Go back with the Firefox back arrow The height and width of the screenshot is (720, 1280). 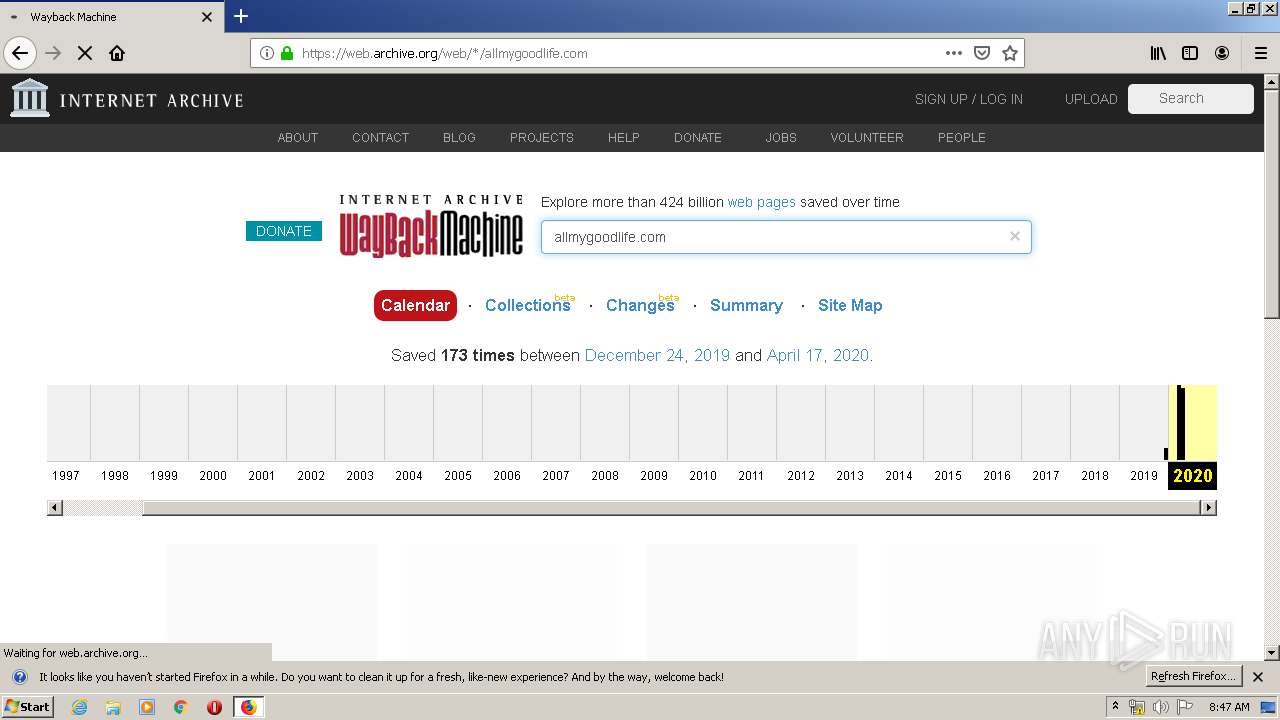(20, 53)
